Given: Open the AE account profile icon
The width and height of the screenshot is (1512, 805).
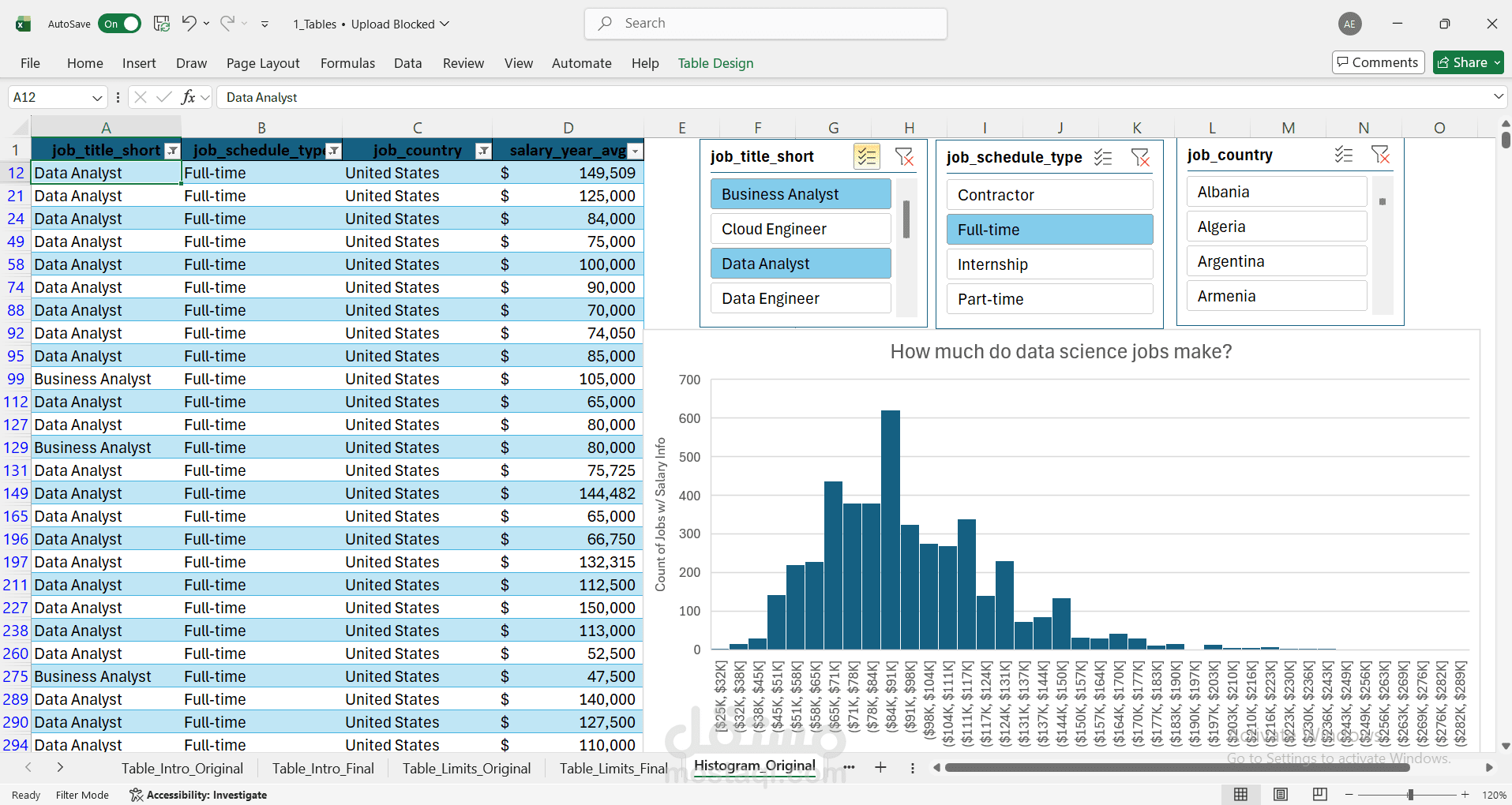Looking at the screenshot, I should click(1350, 24).
